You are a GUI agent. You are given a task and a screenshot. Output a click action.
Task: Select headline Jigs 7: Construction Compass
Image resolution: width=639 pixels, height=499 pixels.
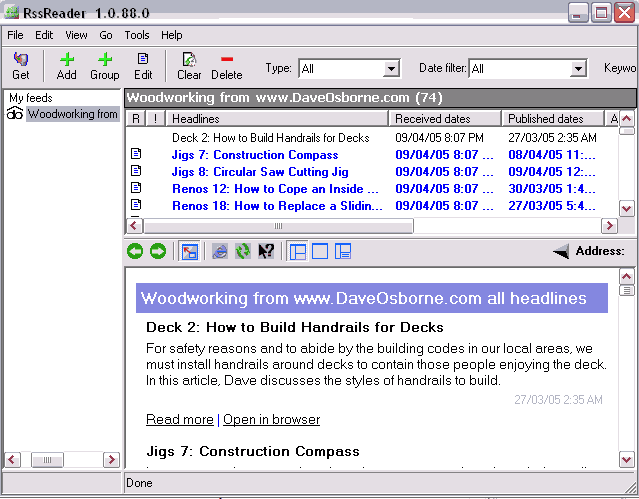tap(255, 155)
